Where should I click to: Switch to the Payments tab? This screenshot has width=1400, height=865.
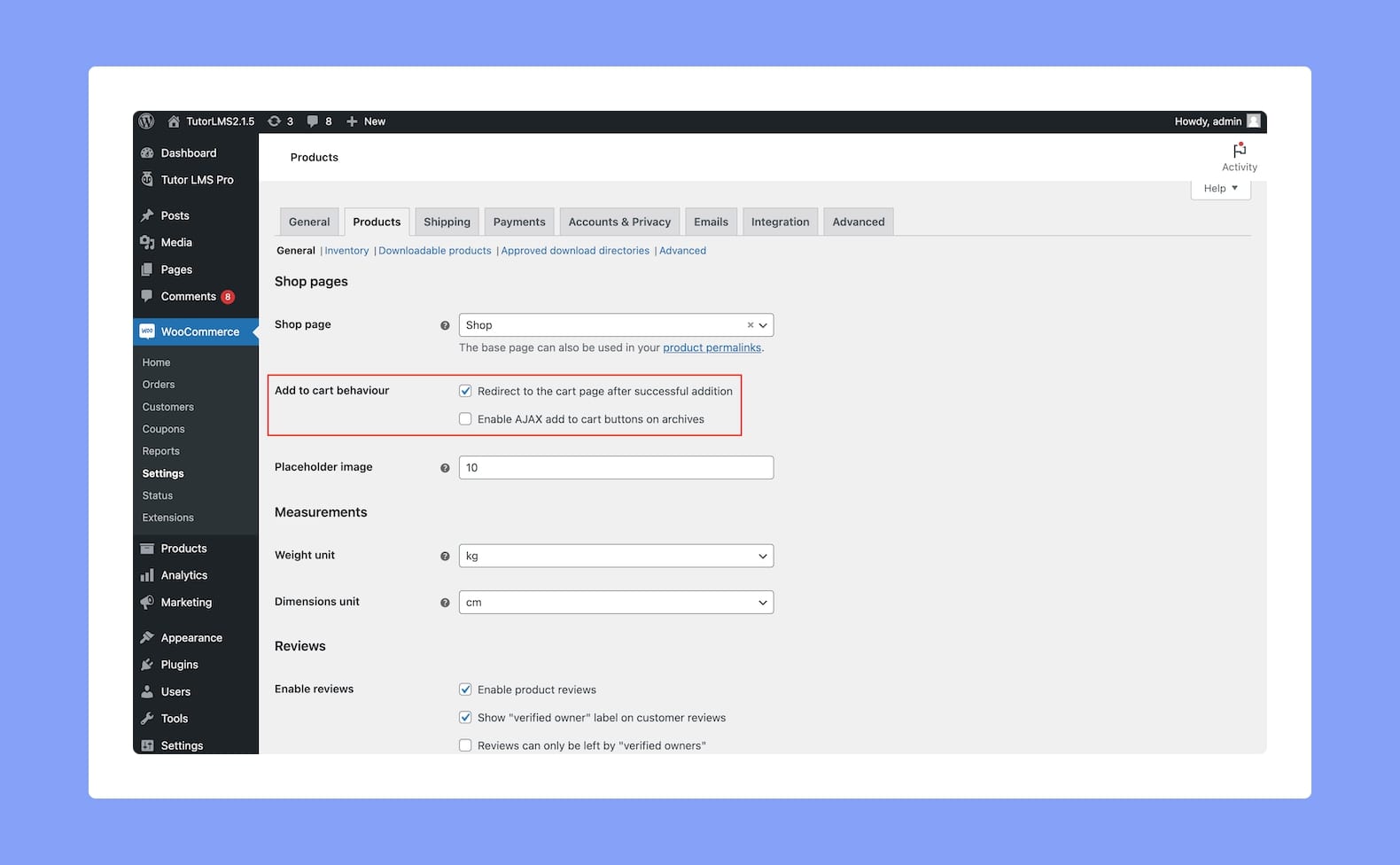519,222
